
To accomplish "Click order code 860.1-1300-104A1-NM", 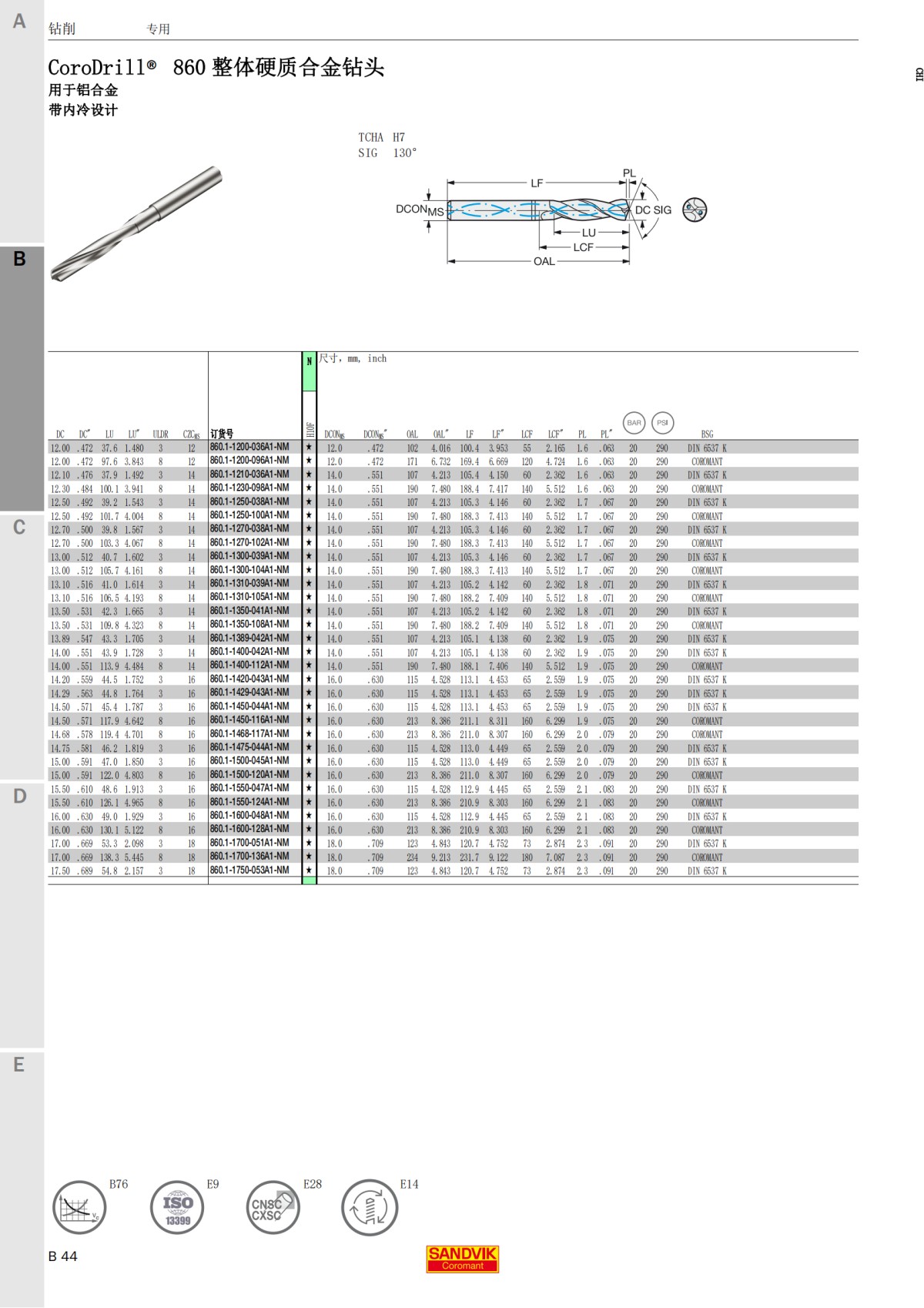I will tap(249, 570).
